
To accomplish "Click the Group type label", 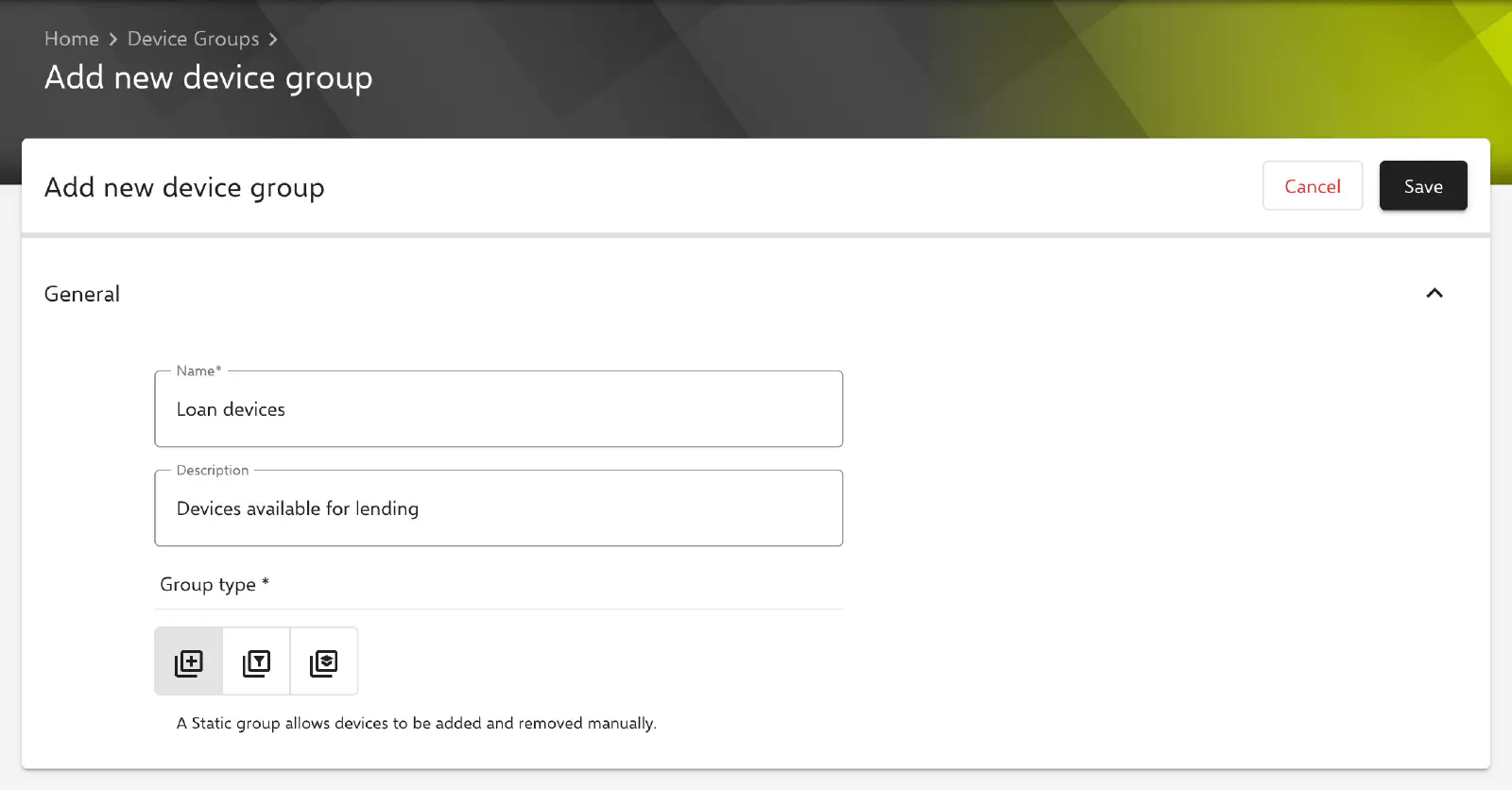I will [x=215, y=585].
